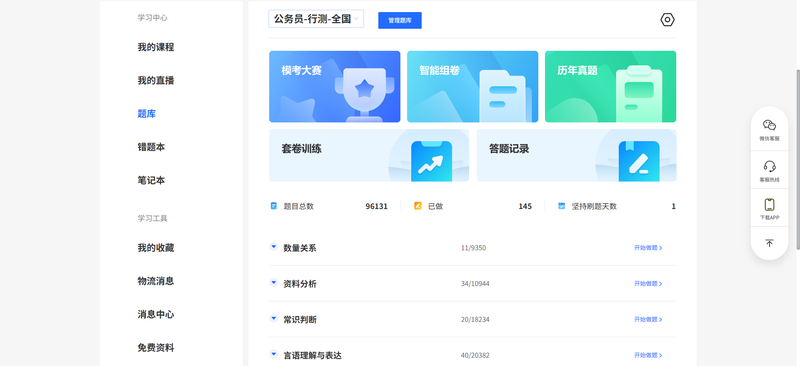Expand the 数量关系 category
The image size is (800, 366).
(x=273, y=247)
